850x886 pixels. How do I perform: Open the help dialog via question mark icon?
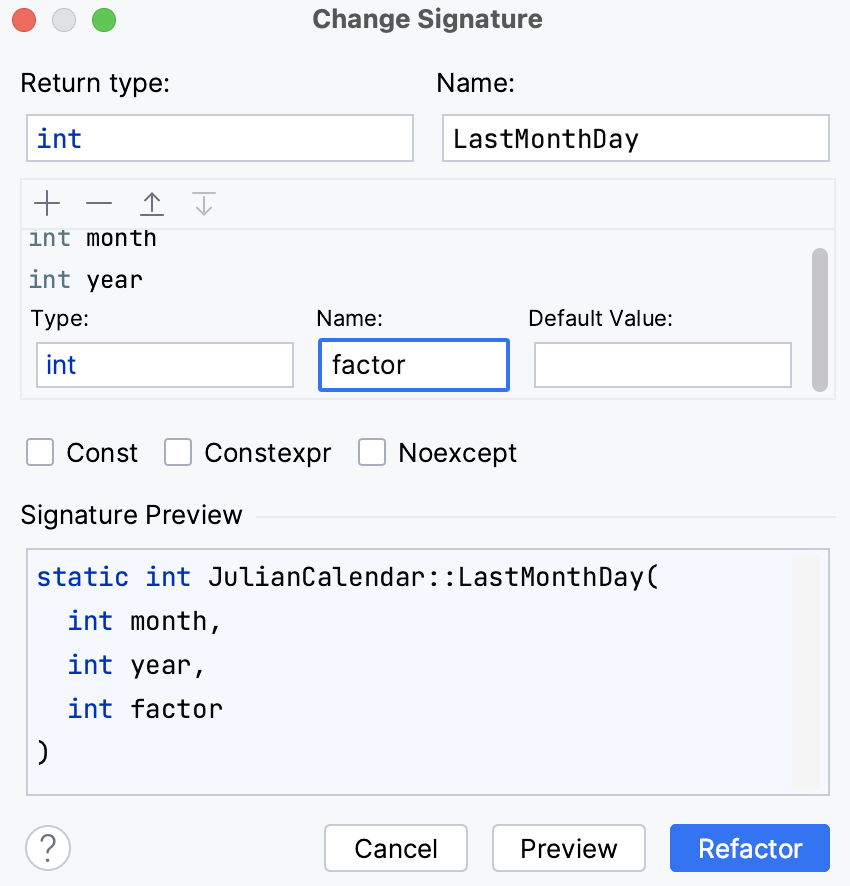pyautogui.click(x=46, y=847)
